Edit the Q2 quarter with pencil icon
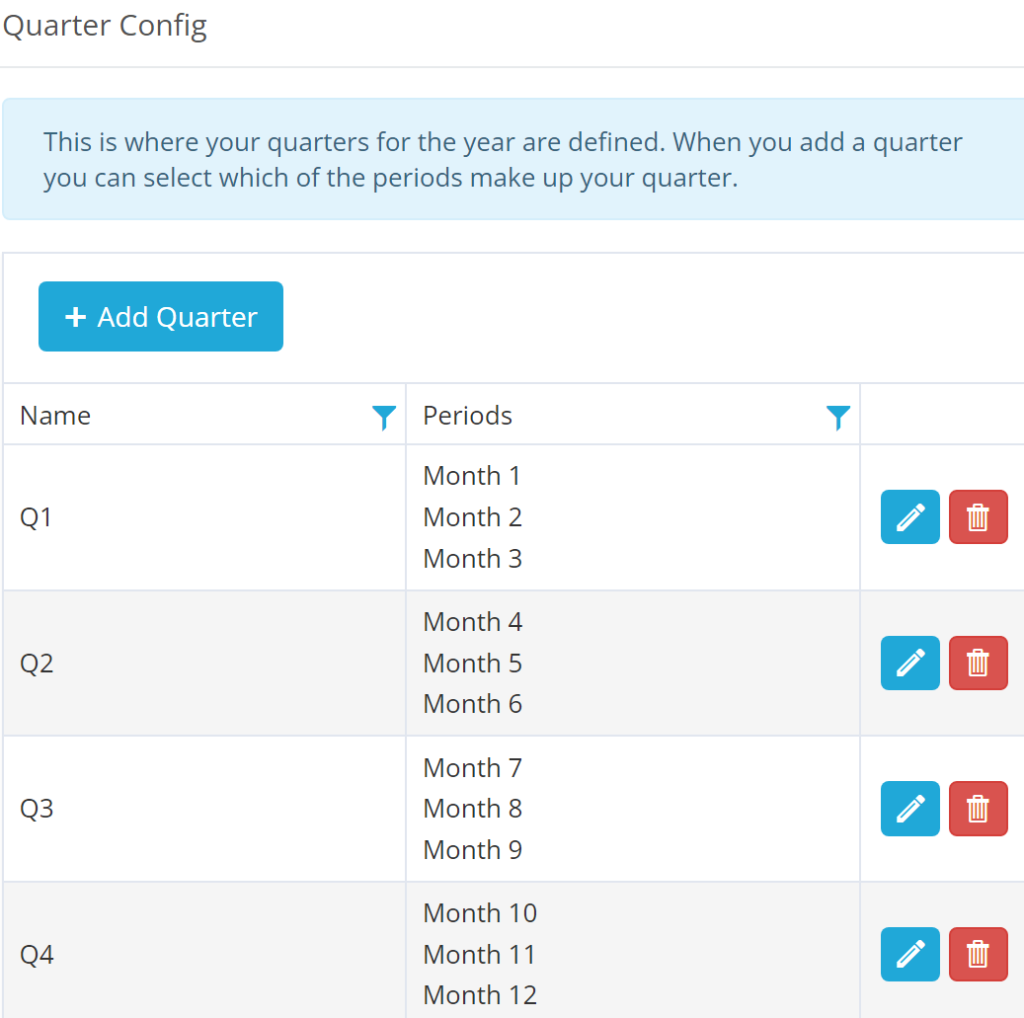This screenshot has height=1018, width=1024. [x=910, y=663]
